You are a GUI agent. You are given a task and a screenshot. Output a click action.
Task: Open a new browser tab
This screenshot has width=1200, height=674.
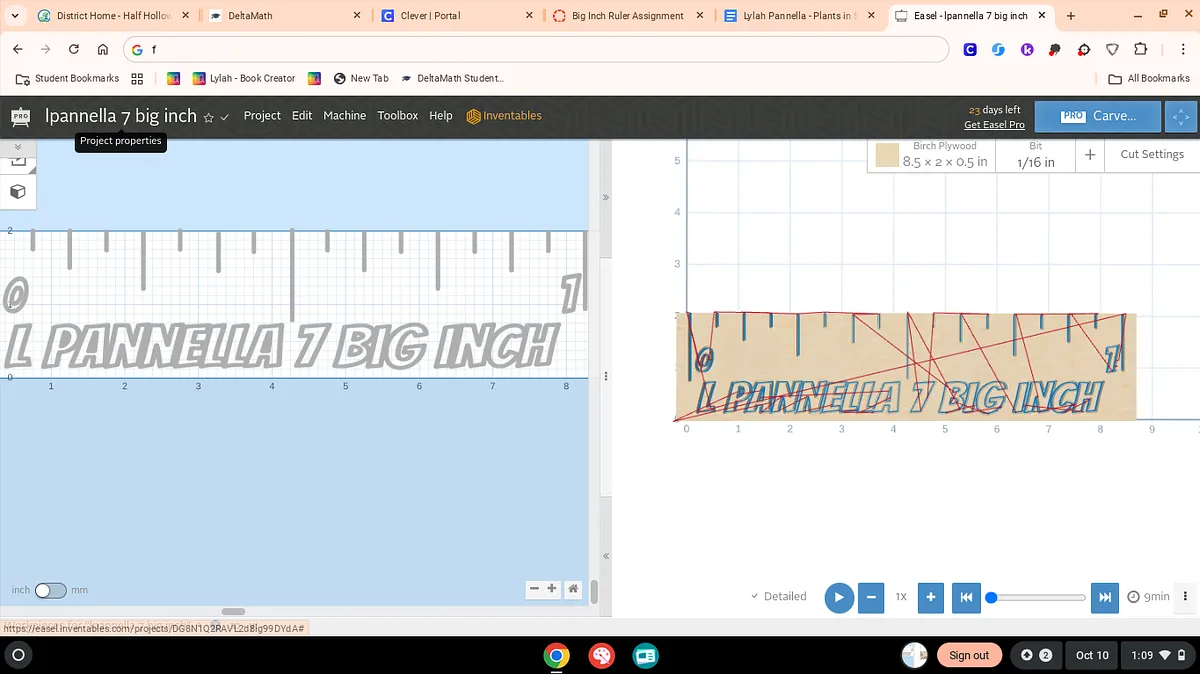pyautogui.click(x=1071, y=16)
